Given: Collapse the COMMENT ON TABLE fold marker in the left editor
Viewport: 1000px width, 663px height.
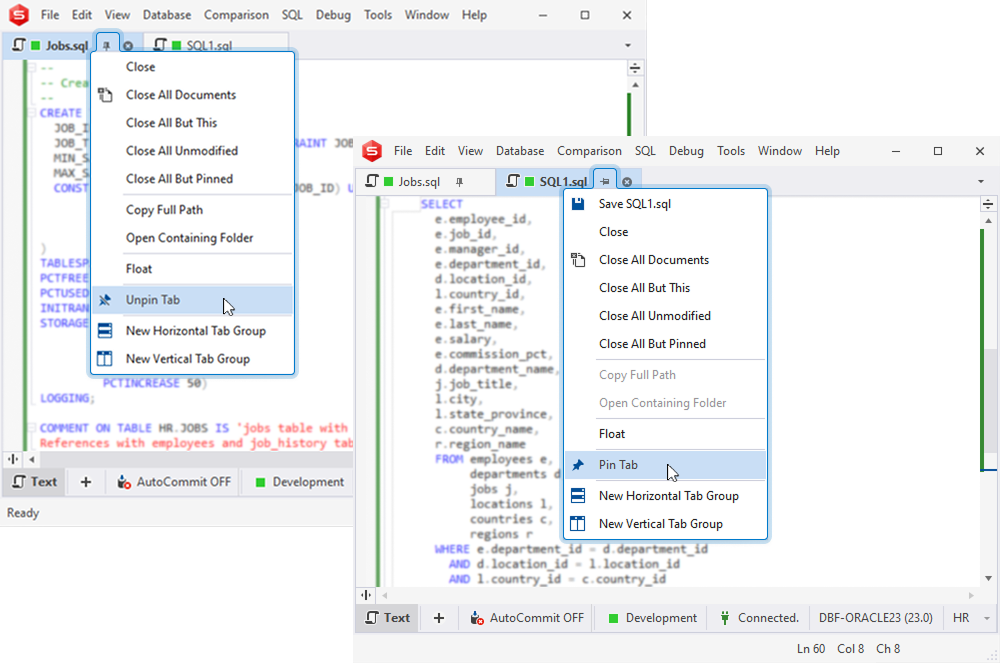Looking at the screenshot, I should (31, 428).
